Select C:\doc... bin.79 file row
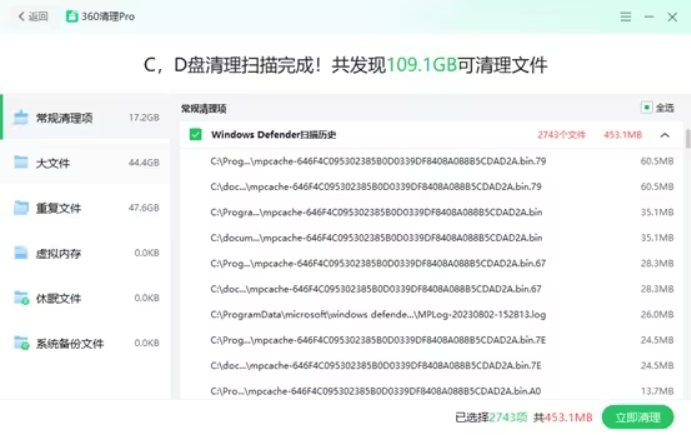691x435 pixels. pos(431,187)
